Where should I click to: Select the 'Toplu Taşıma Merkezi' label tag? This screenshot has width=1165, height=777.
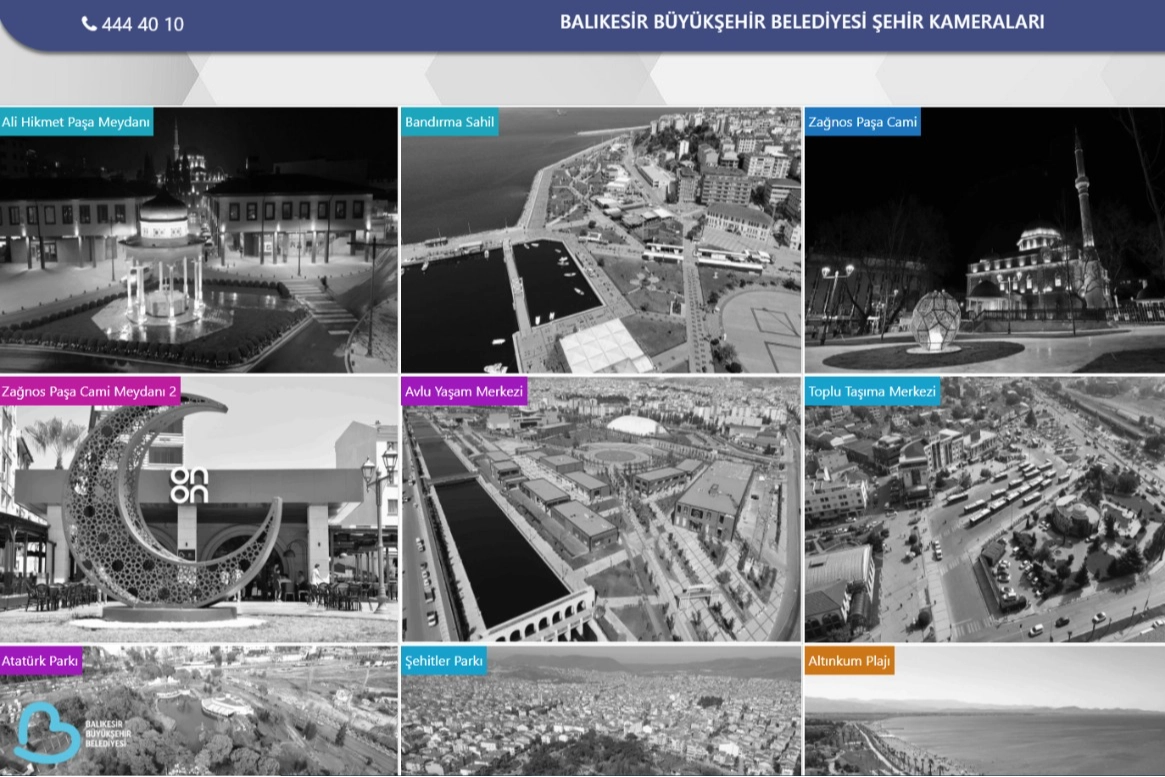pyautogui.click(x=872, y=392)
